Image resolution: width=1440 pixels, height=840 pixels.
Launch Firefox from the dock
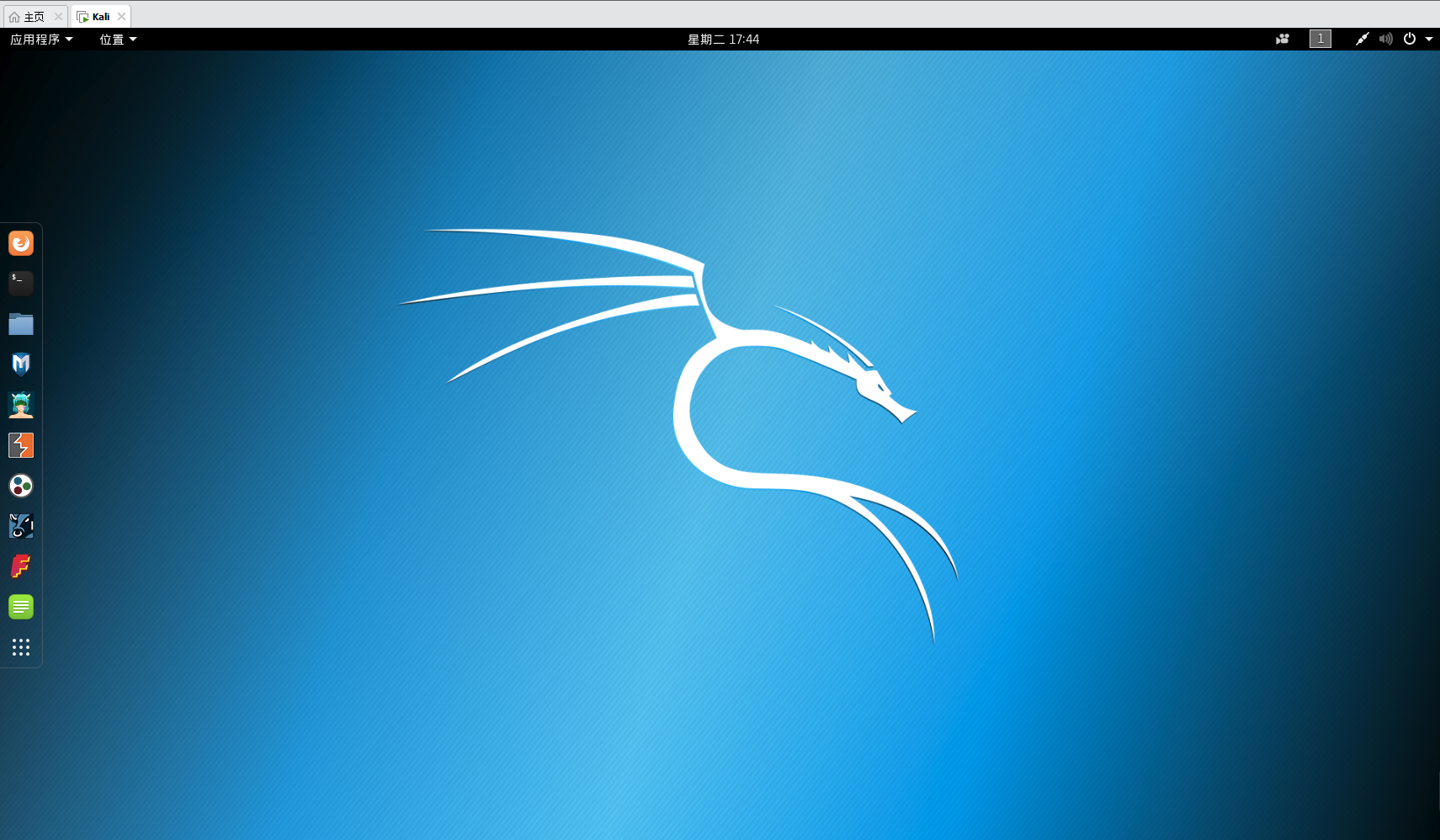(x=21, y=243)
